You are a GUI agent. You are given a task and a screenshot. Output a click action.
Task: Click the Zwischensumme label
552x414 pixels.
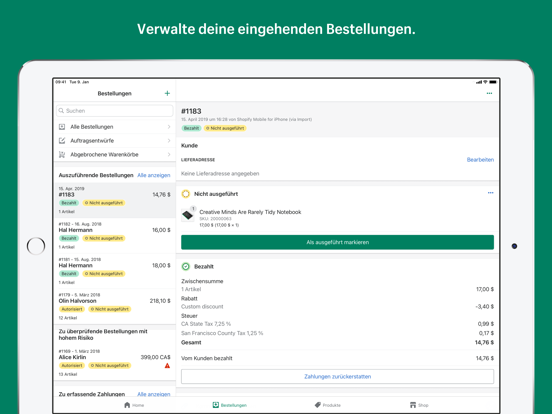click(202, 281)
